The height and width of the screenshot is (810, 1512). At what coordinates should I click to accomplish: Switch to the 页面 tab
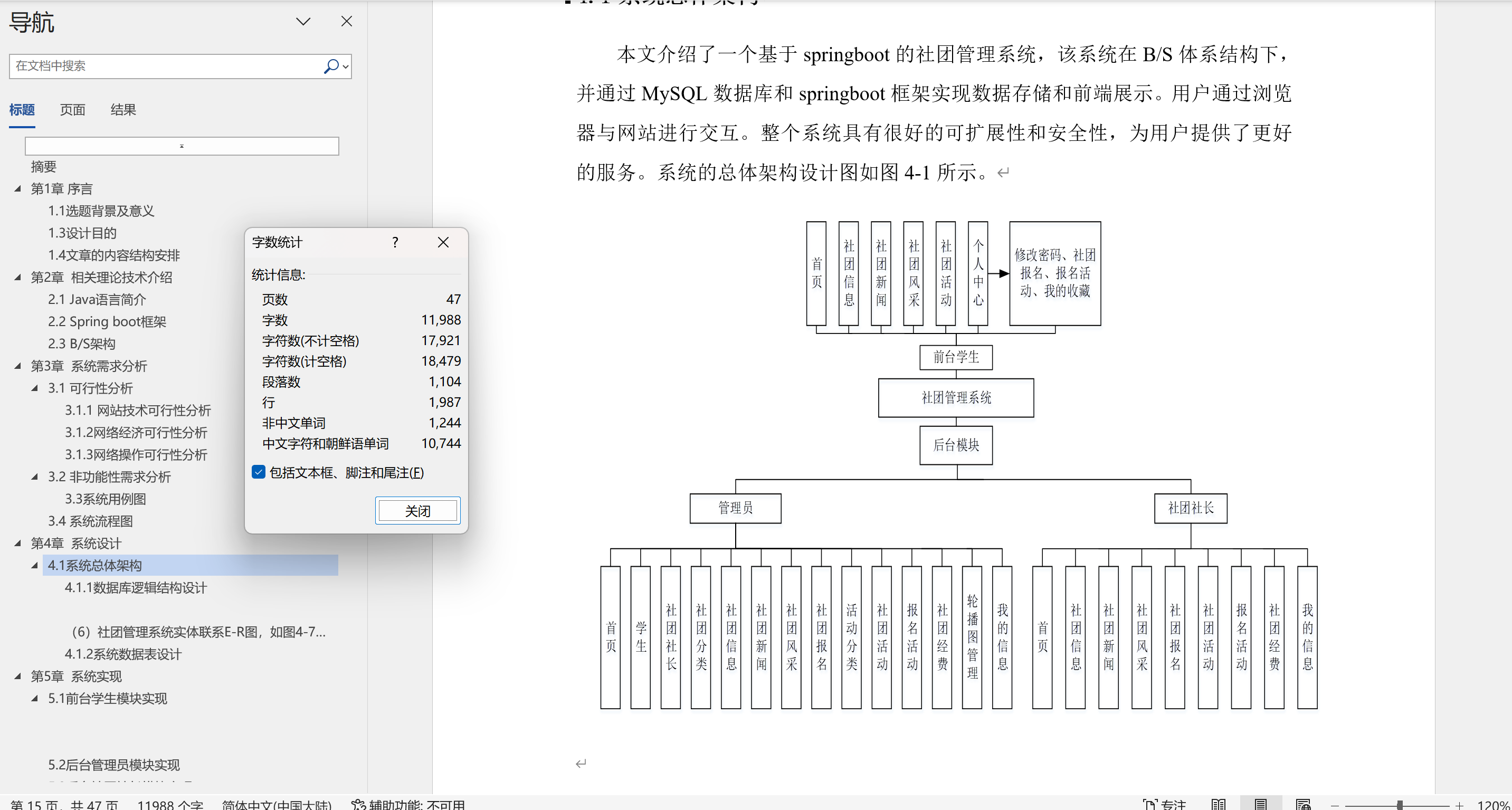pos(73,110)
